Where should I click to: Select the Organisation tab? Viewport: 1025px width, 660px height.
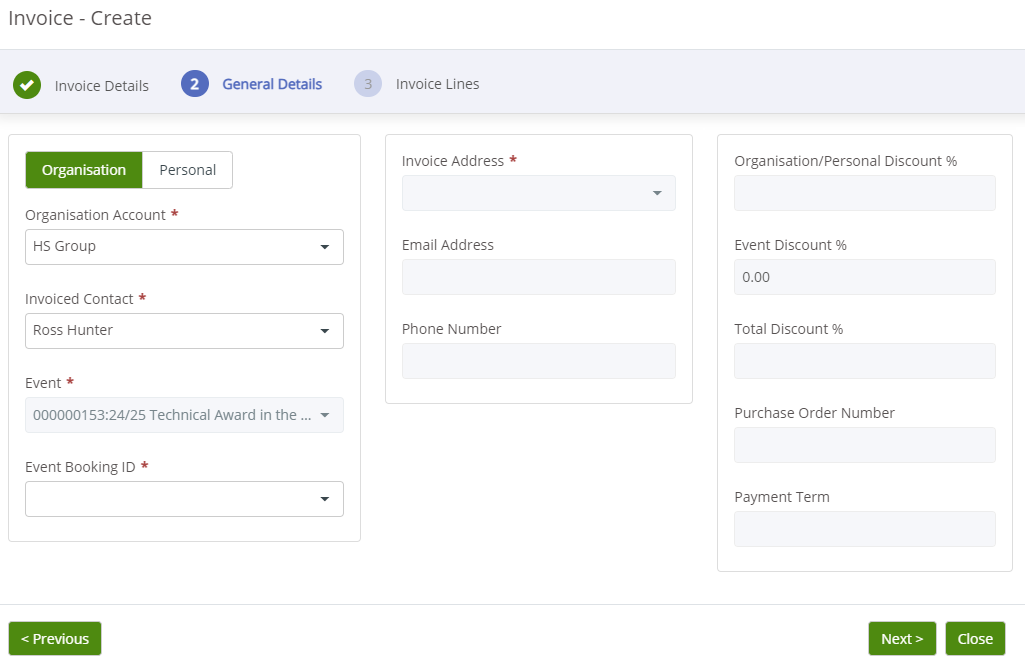[x=84, y=170]
